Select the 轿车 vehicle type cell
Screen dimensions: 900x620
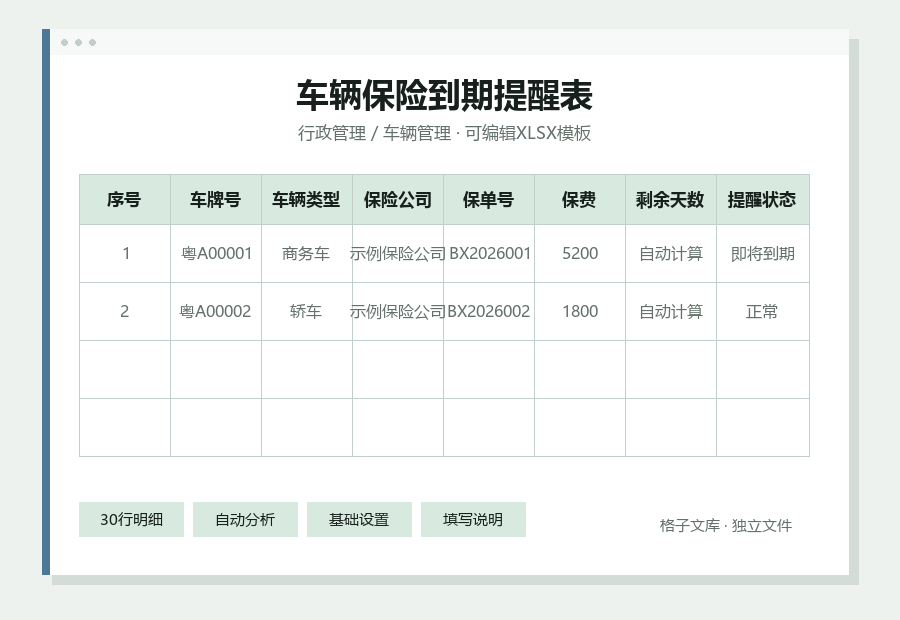pyautogui.click(x=306, y=311)
